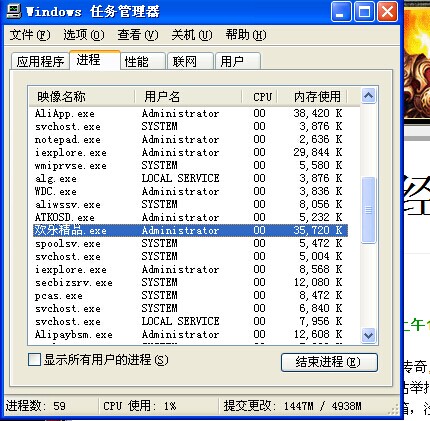Click the process list scrollbar thumb
The image size is (430, 421).
pyautogui.click(x=368, y=210)
